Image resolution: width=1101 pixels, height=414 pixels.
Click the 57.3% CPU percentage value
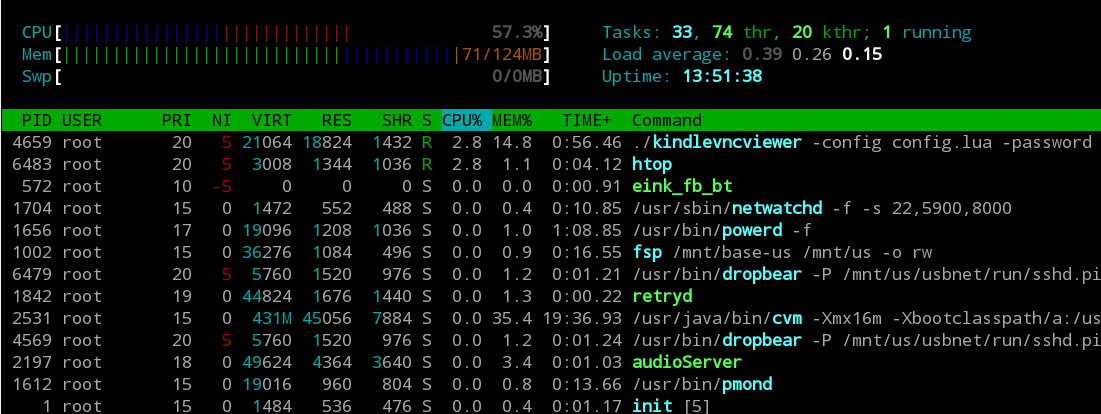coord(517,32)
